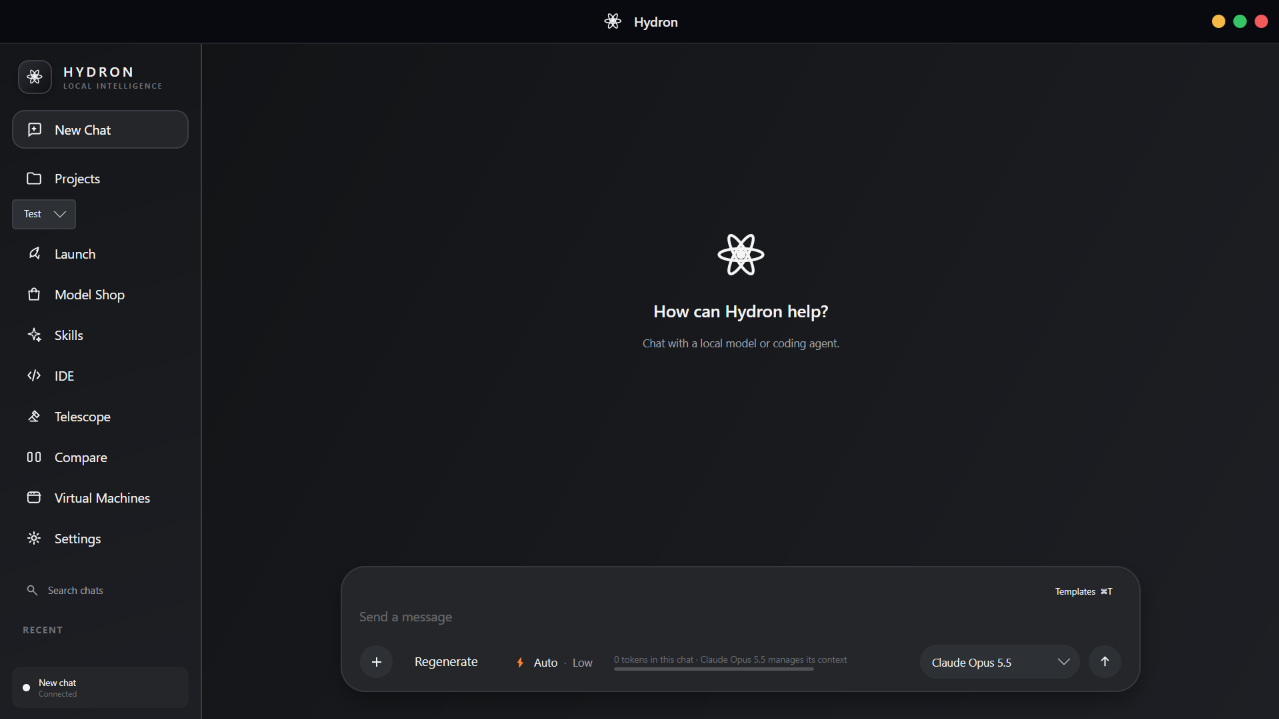Click the Skills sparkle icon
1279x719 pixels.
click(34, 335)
